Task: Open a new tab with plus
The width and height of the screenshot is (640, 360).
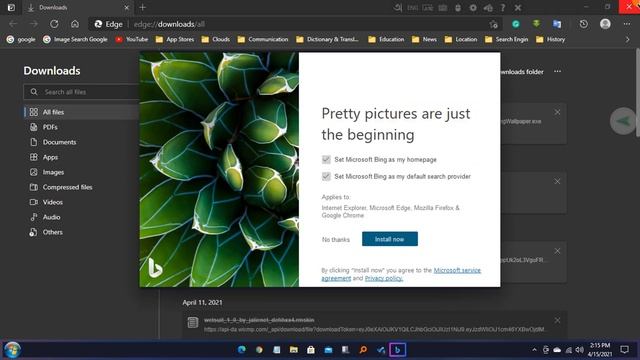Action: (x=142, y=7)
